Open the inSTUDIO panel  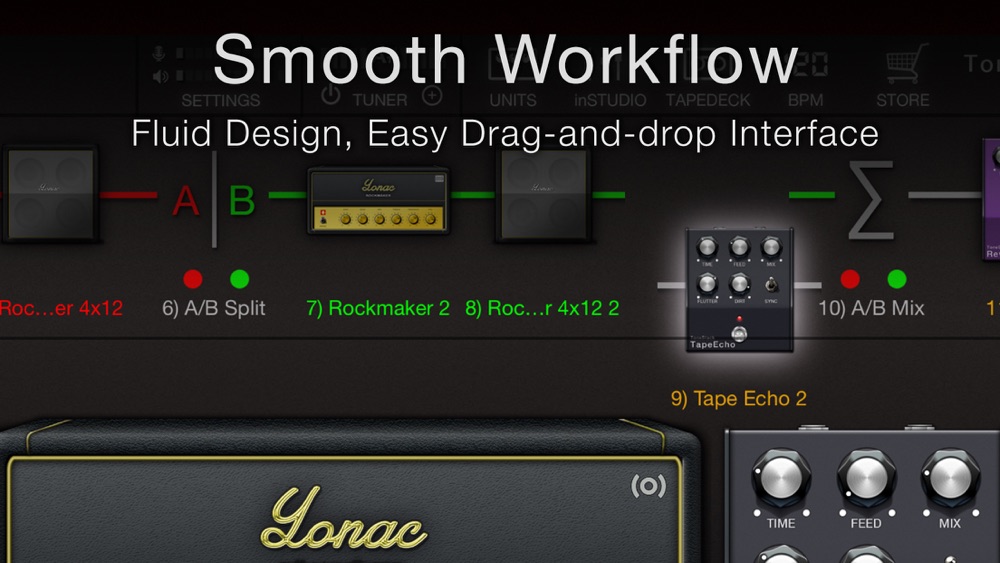pyautogui.click(x=610, y=100)
